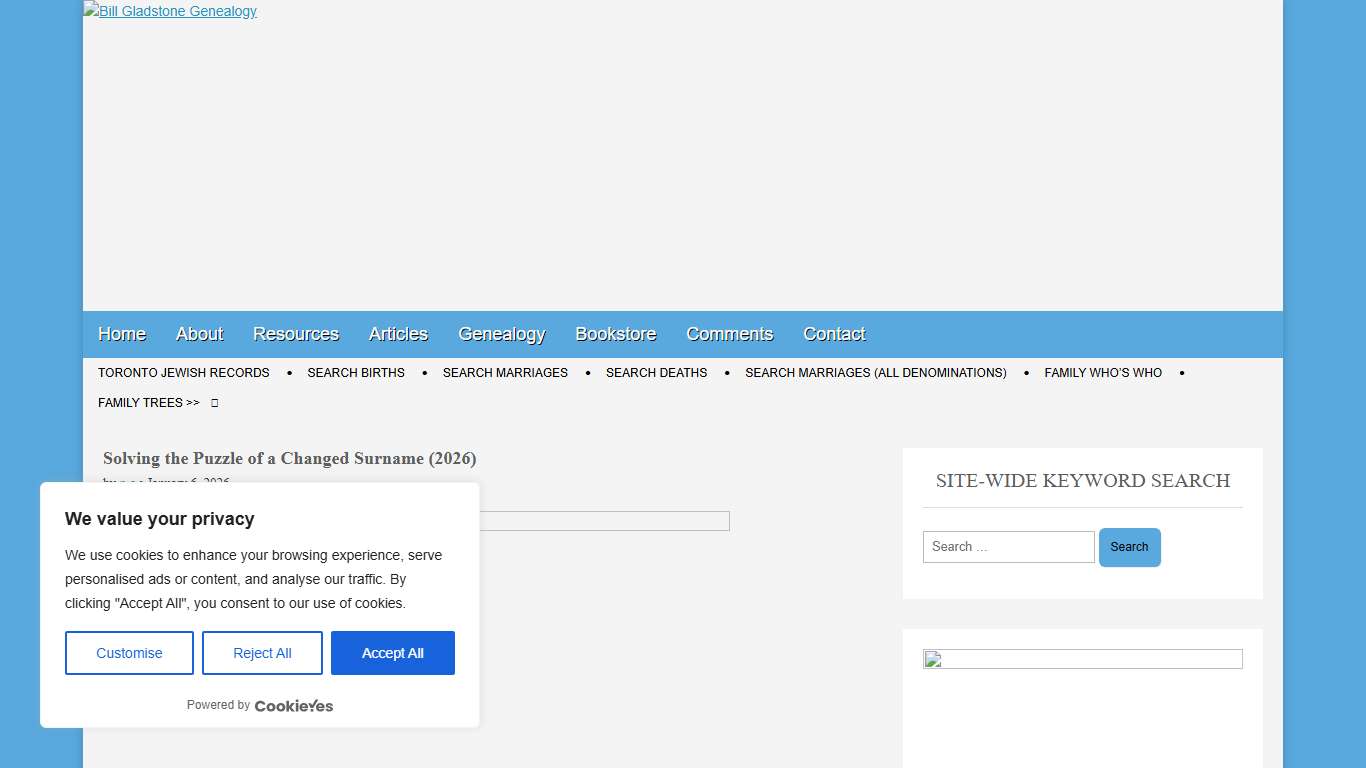Click the small icon after Family Trees
1366x768 pixels.
pyautogui.click(x=214, y=403)
